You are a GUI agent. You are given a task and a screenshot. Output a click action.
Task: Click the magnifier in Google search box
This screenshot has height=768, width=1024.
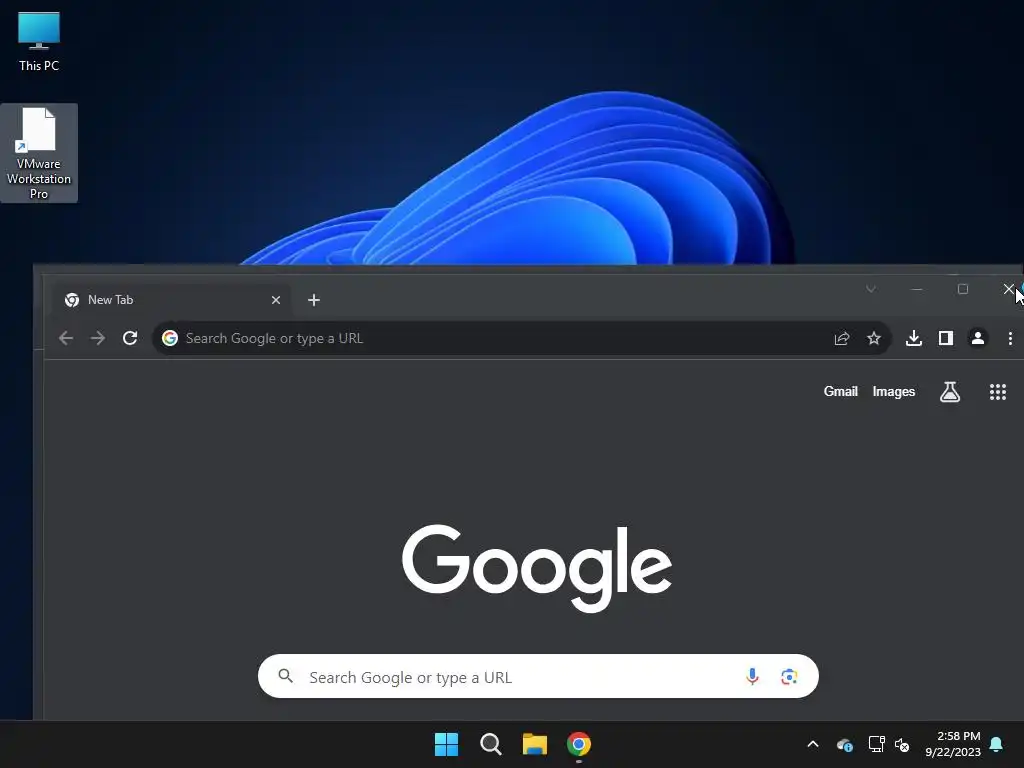tap(285, 676)
